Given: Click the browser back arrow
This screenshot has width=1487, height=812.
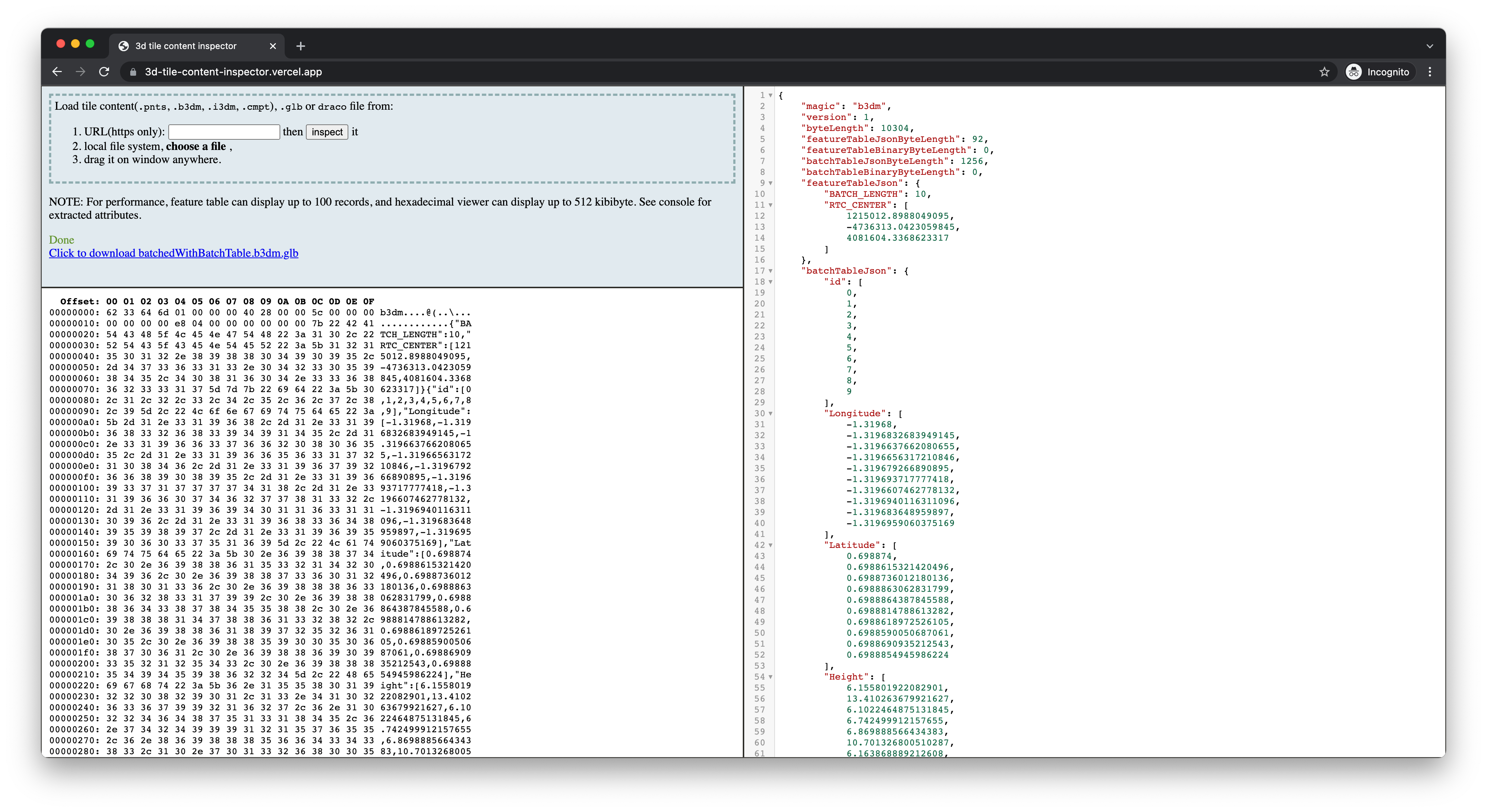Looking at the screenshot, I should pyautogui.click(x=57, y=72).
